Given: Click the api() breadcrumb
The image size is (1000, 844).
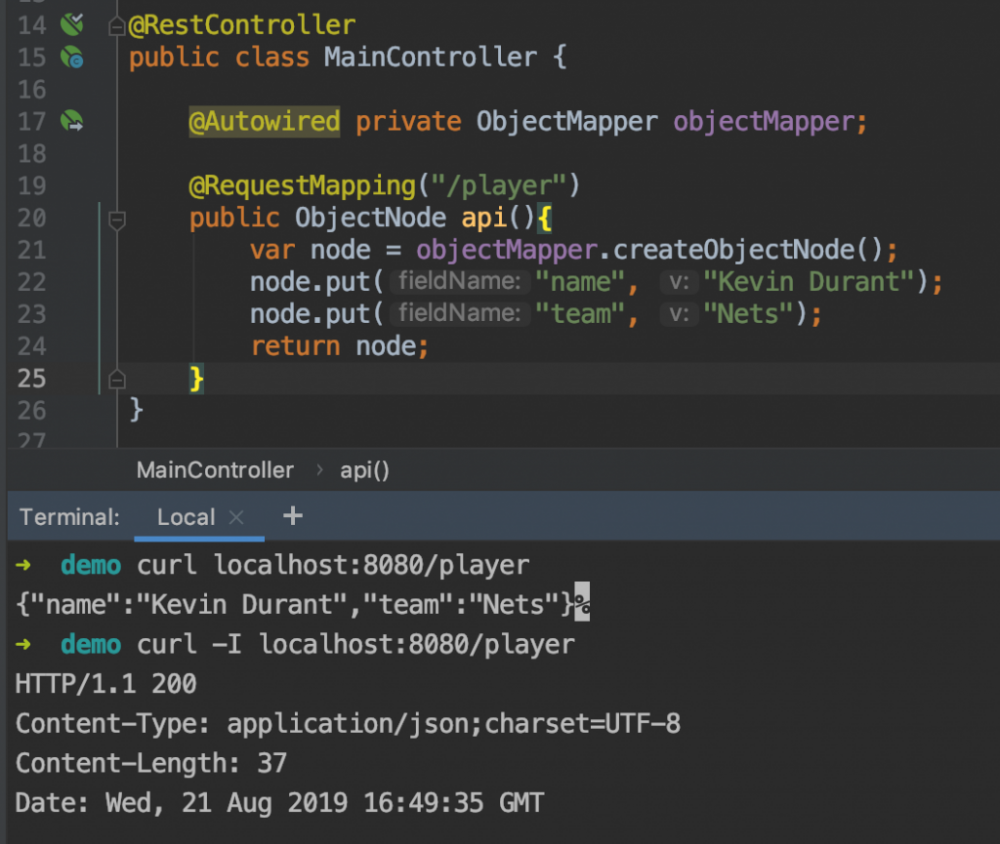Looking at the screenshot, I should 364,470.
